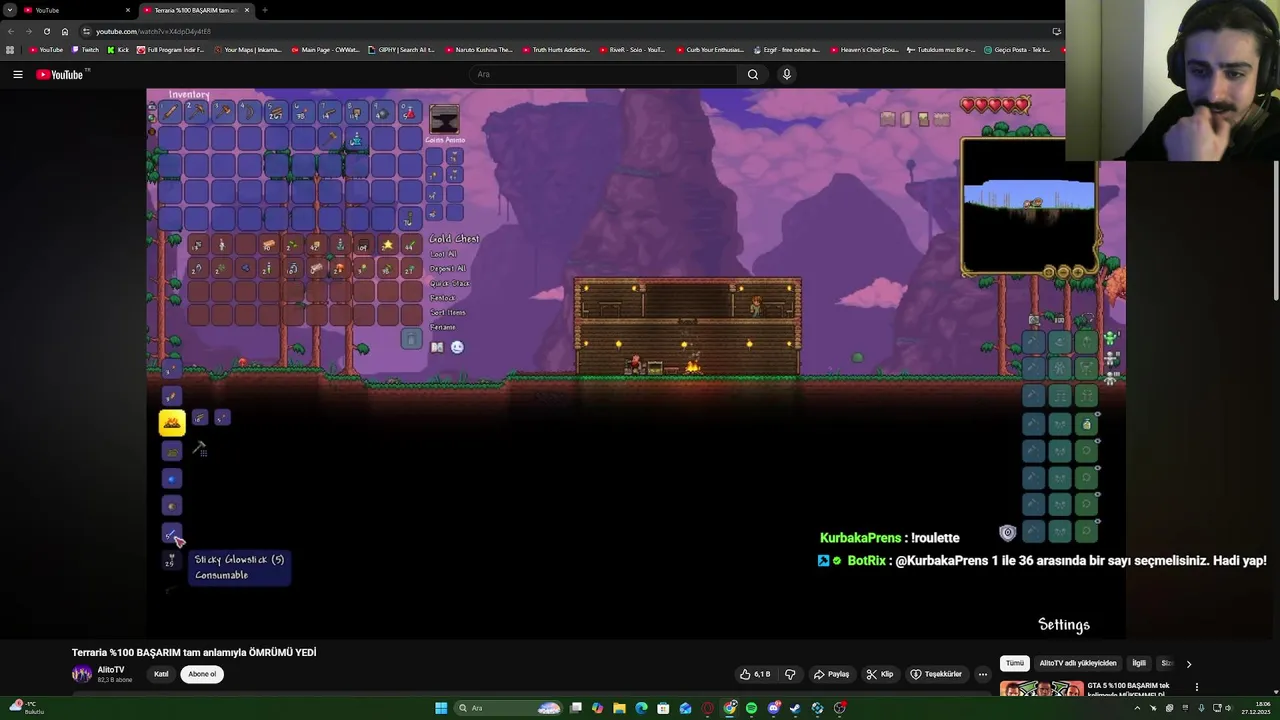
Task: Start voice search with the microphone
Action: coord(787,74)
